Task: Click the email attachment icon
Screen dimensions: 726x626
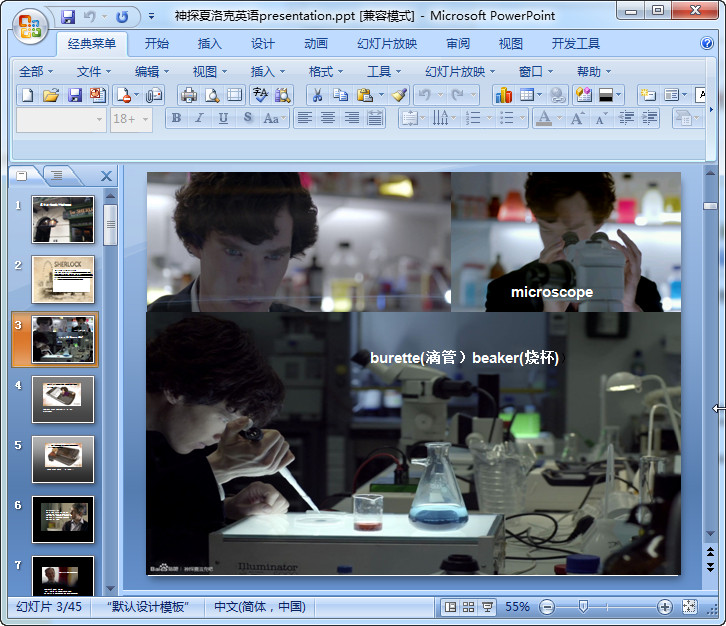Action: [154, 95]
